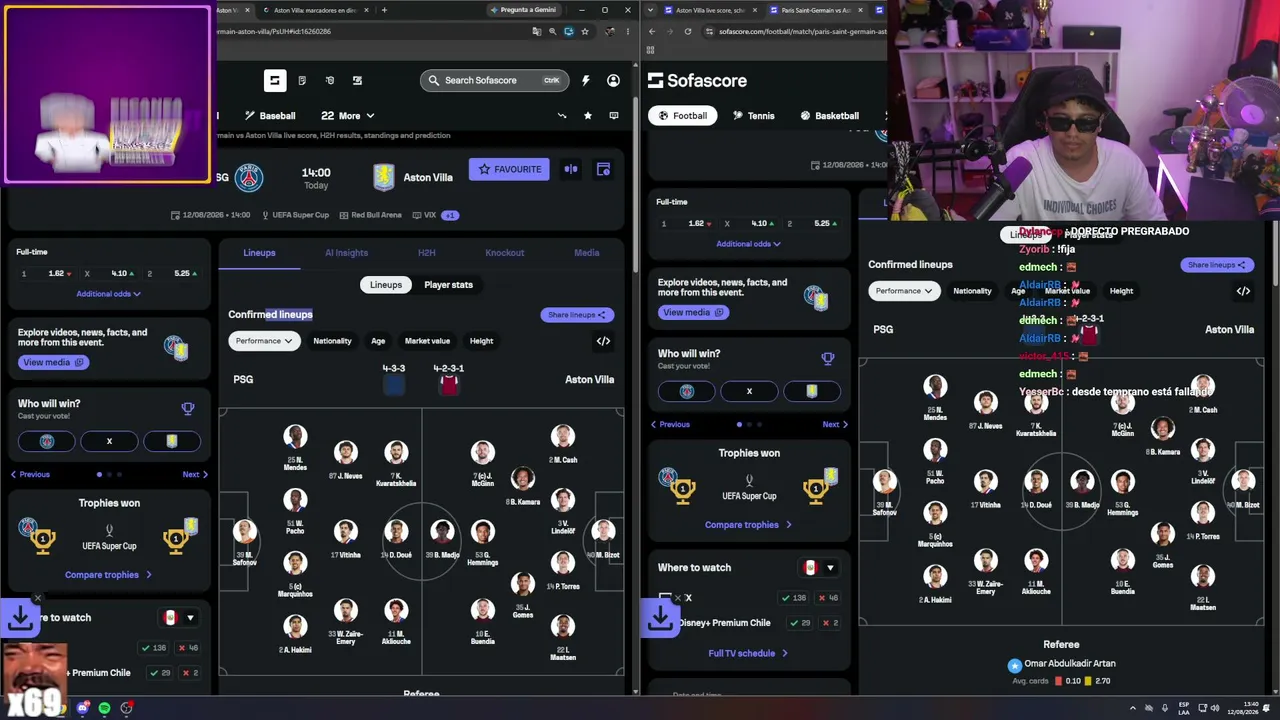Select the Tennis tab in right window
This screenshot has height=720, width=1280.
753,116
